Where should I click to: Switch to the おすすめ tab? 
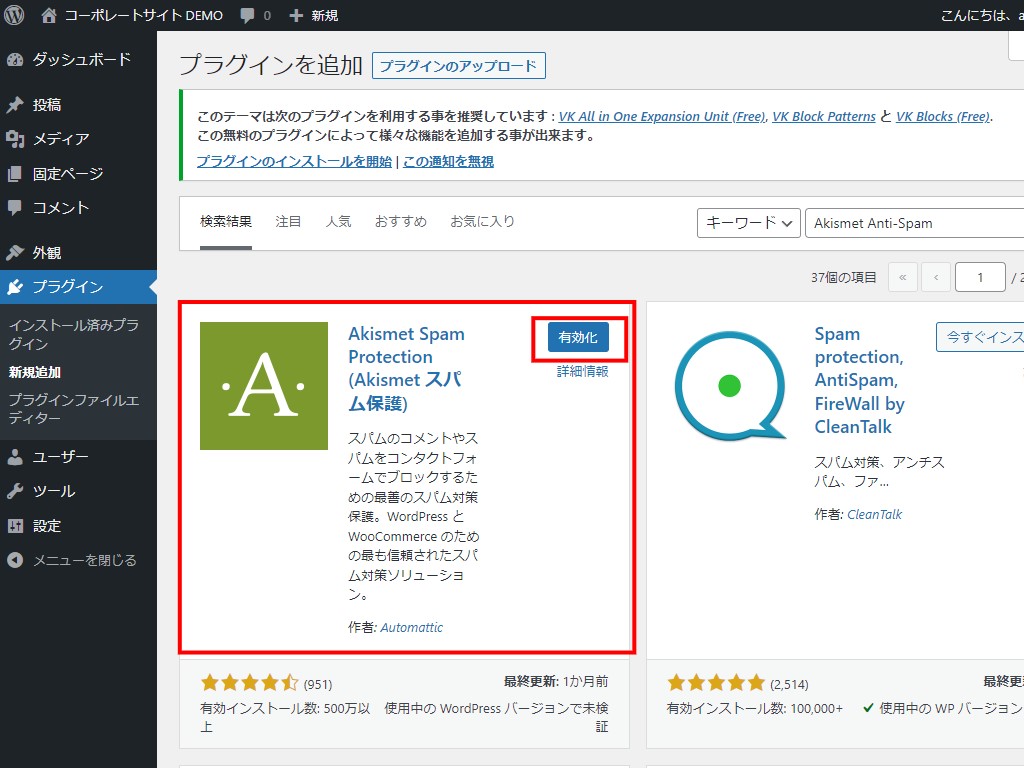point(400,221)
